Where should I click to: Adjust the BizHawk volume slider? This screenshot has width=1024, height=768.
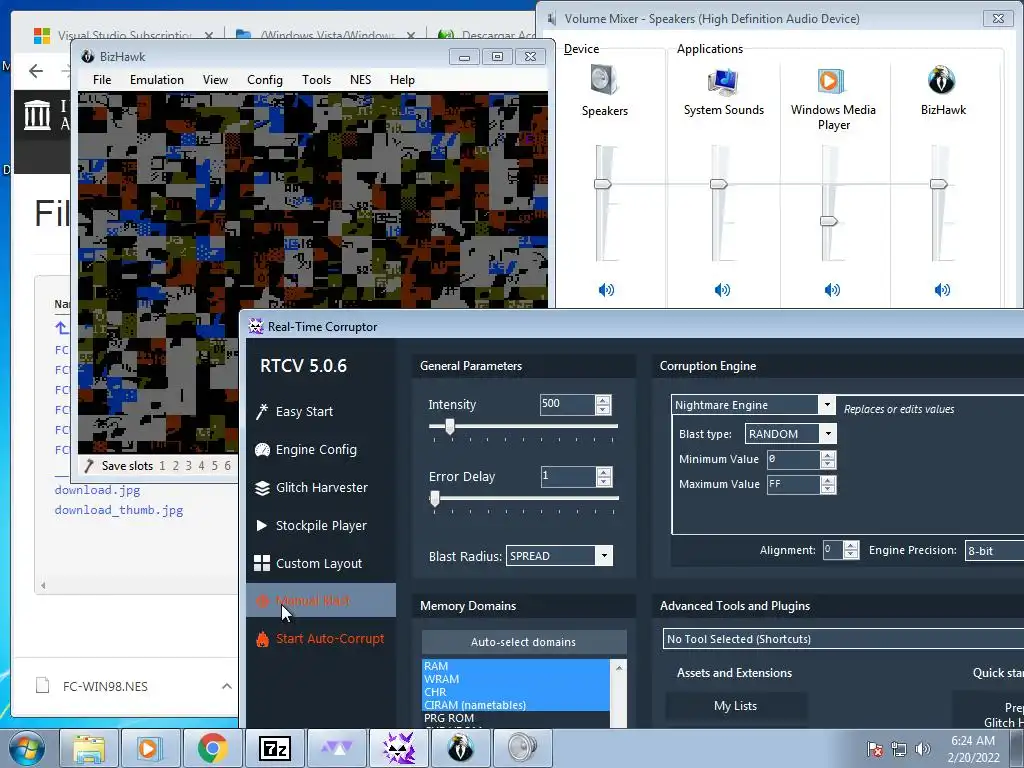pyautogui.click(x=938, y=184)
